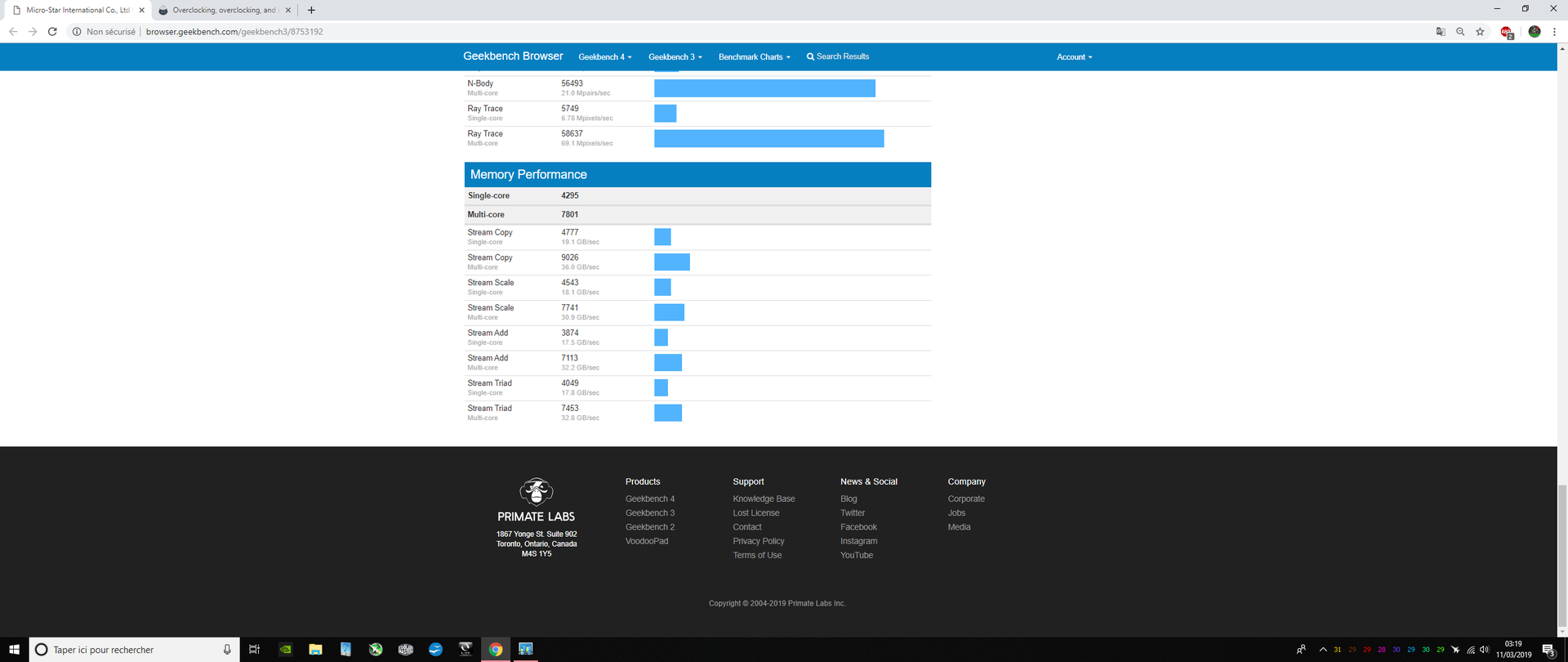The height and width of the screenshot is (662, 1568).
Task: Open site info for 'Non sécurisé'
Action: pos(104,32)
